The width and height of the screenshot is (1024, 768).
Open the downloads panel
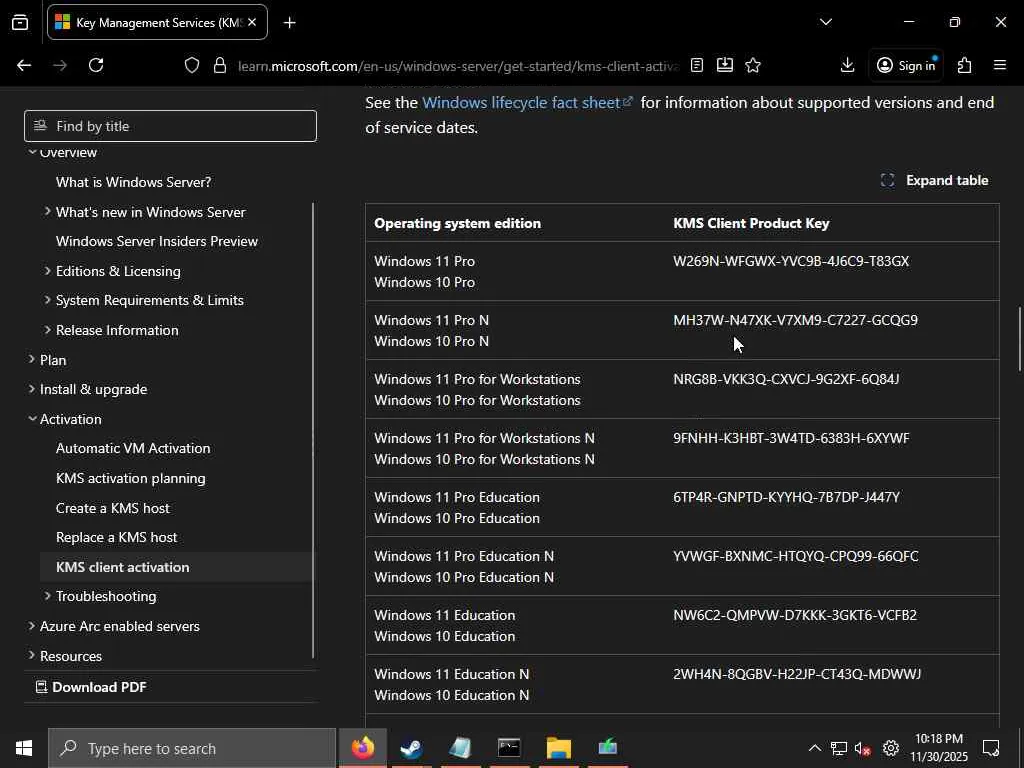click(847, 65)
